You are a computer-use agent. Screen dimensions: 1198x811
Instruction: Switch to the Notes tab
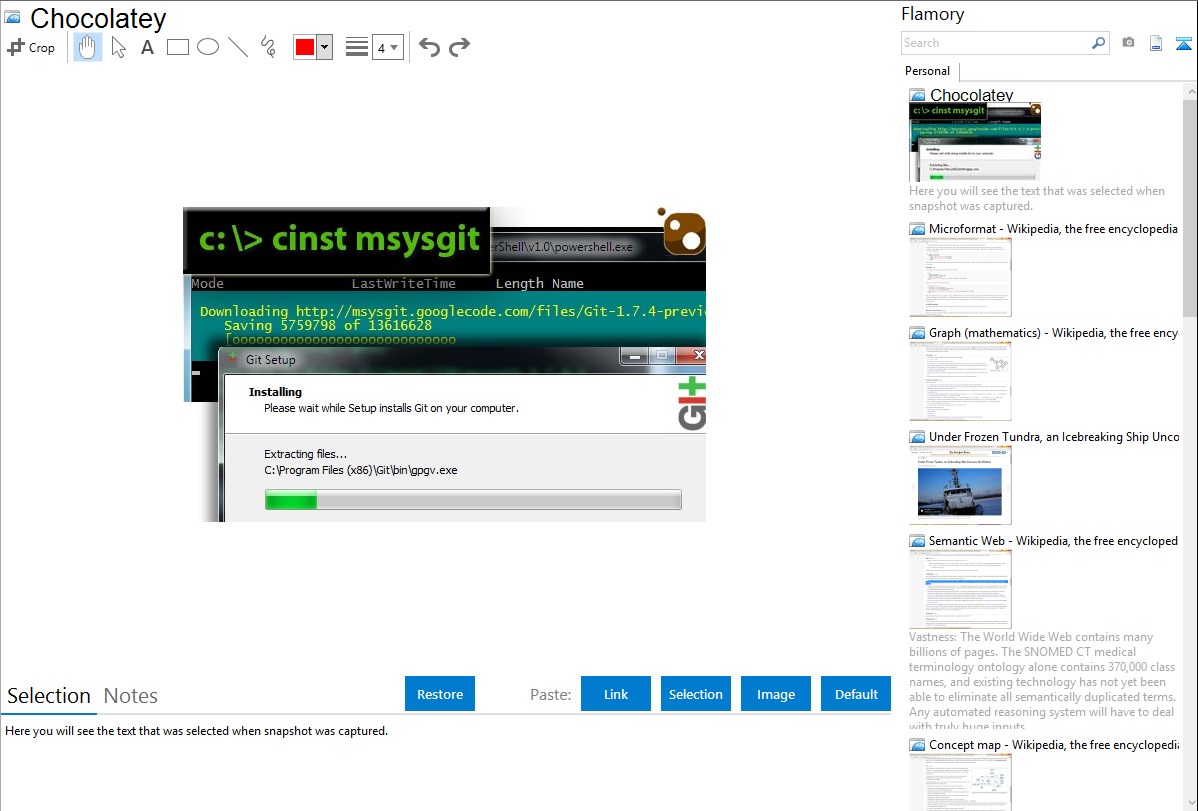(131, 696)
